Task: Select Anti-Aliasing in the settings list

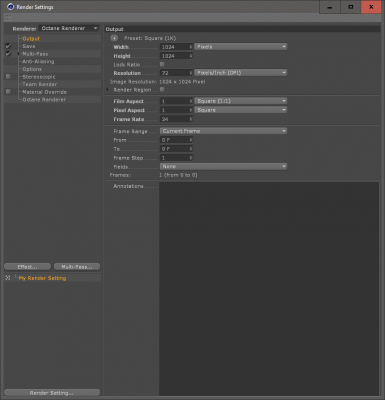Action: click(38, 61)
